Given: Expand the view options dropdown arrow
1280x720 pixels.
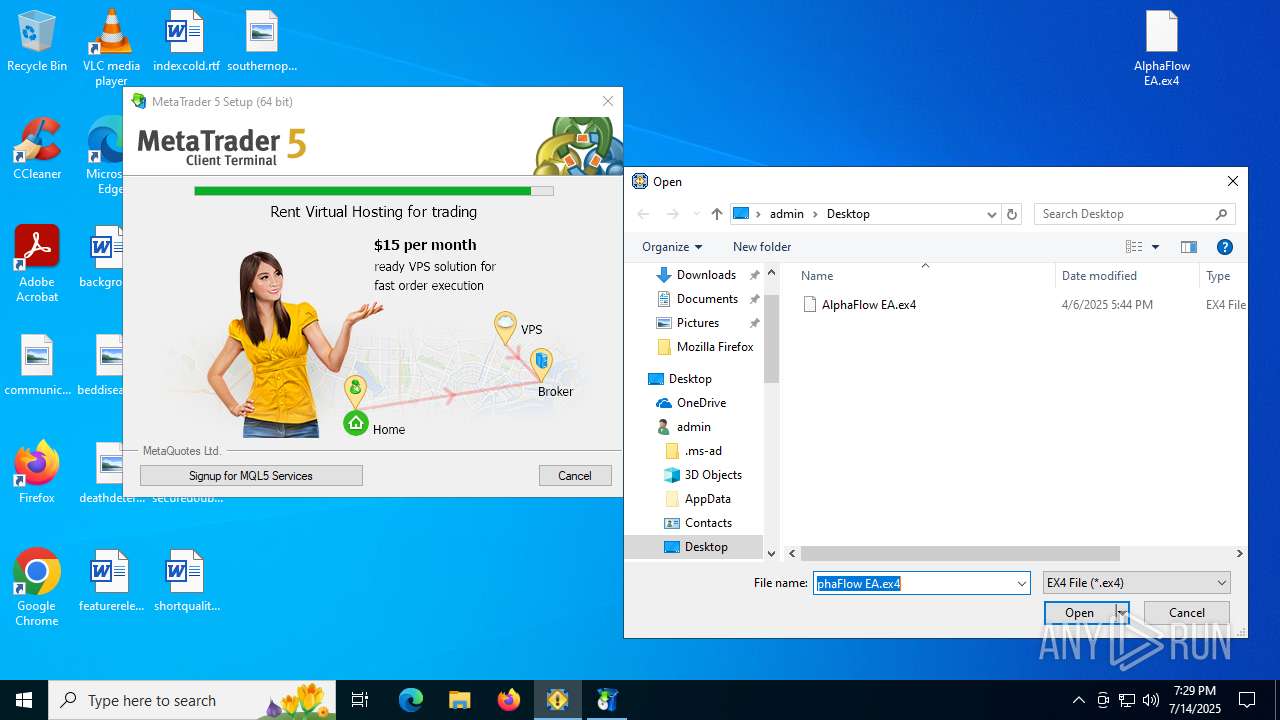Looking at the screenshot, I should click(1156, 247).
